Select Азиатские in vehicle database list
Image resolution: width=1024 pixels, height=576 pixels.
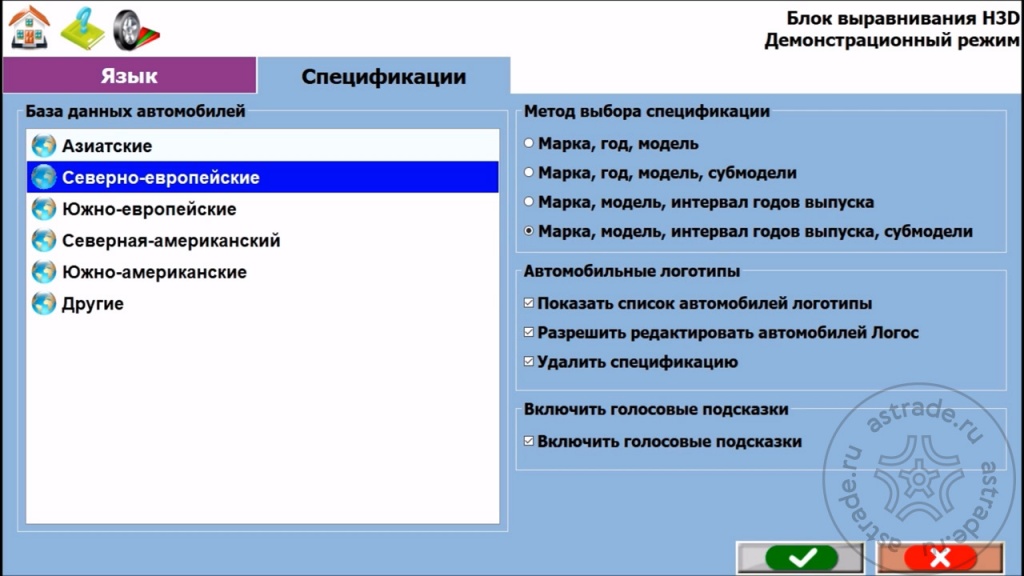[263, 146]
